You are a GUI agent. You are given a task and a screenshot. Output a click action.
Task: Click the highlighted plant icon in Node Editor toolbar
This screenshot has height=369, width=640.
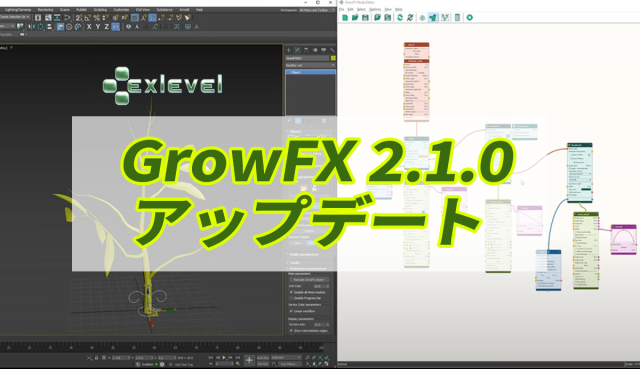[x=433, y=18]
